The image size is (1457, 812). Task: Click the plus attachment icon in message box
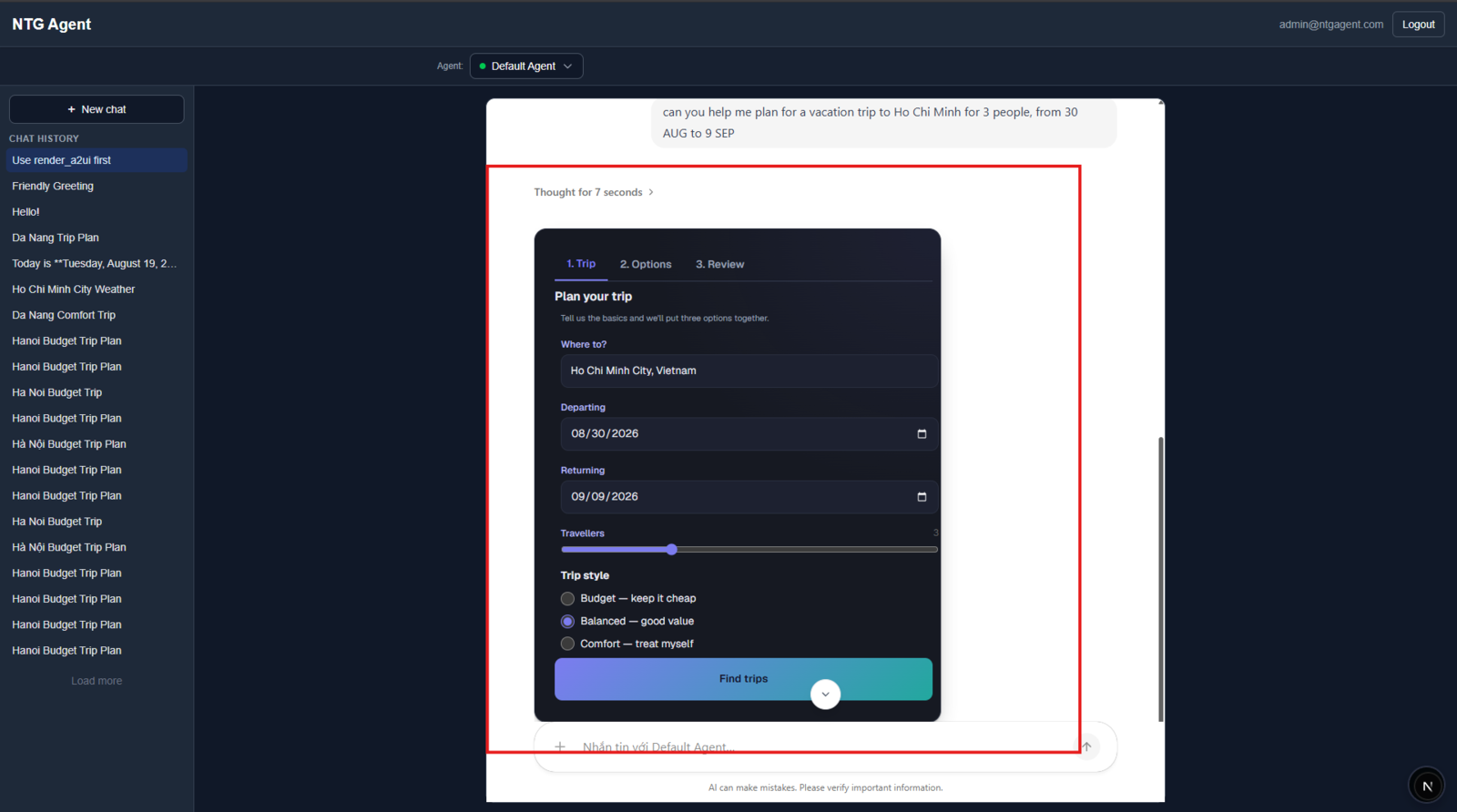coord(560,746)
